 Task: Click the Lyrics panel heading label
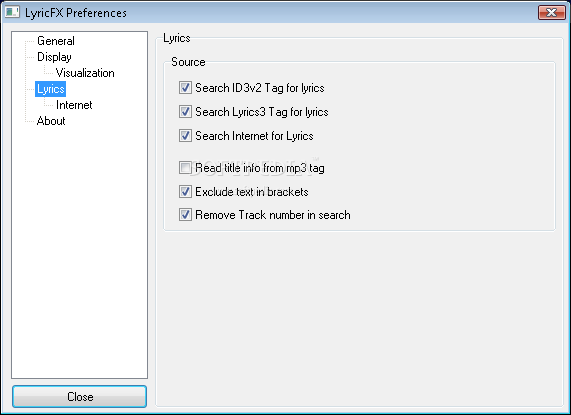click(x=177, y=38)
